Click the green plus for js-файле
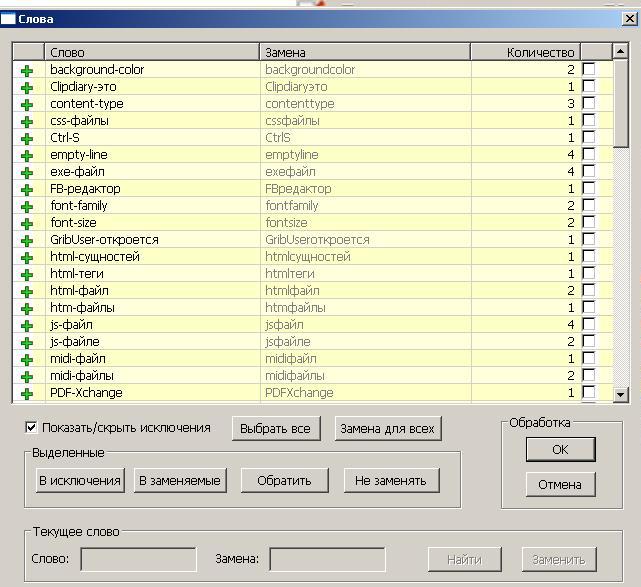 pyautogui.click(x=27, y=343)
